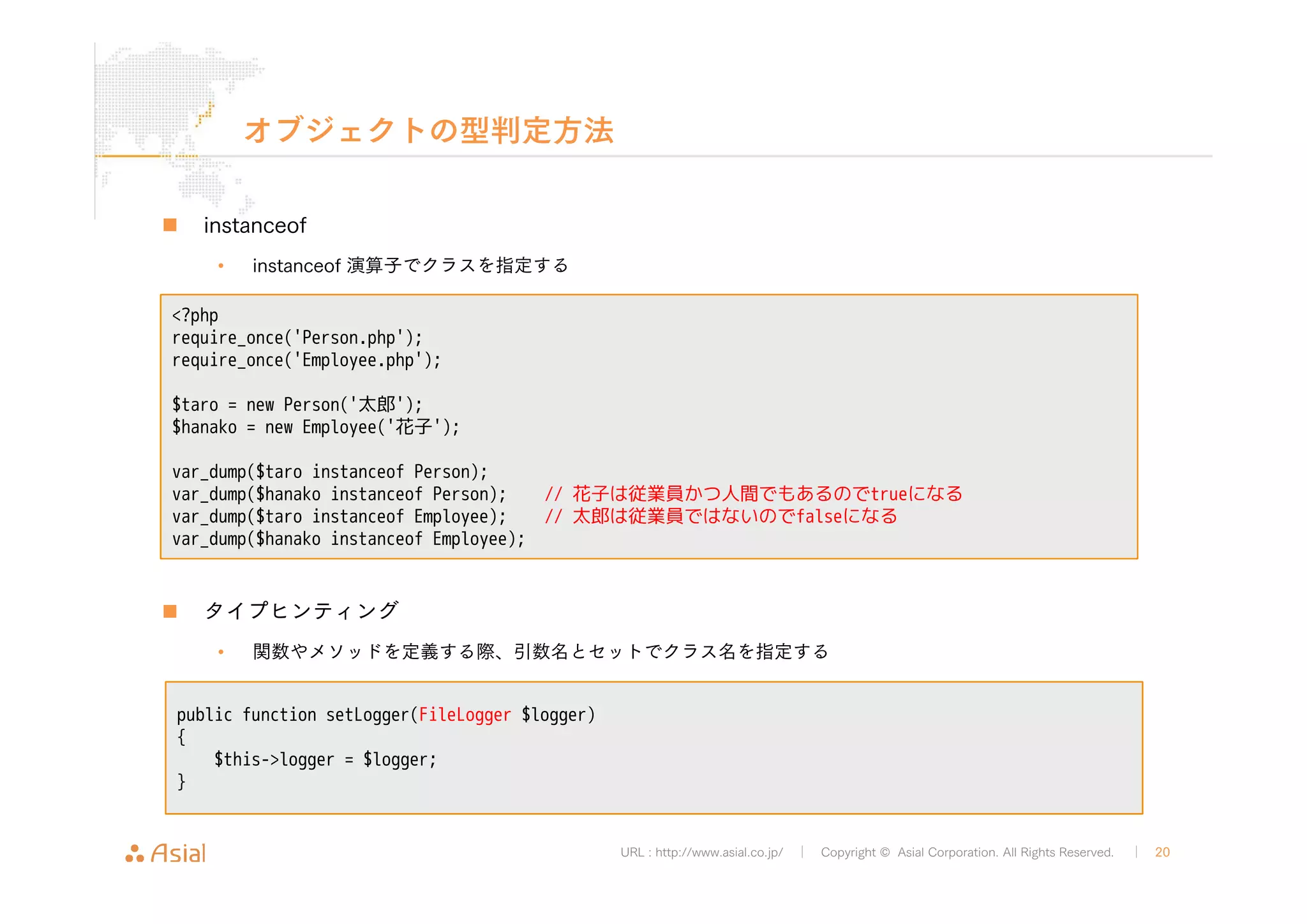Screen dimensions: 1307x924
Task: Click the line require_once('Employee.php');
Action: click(x=306, y=360)
